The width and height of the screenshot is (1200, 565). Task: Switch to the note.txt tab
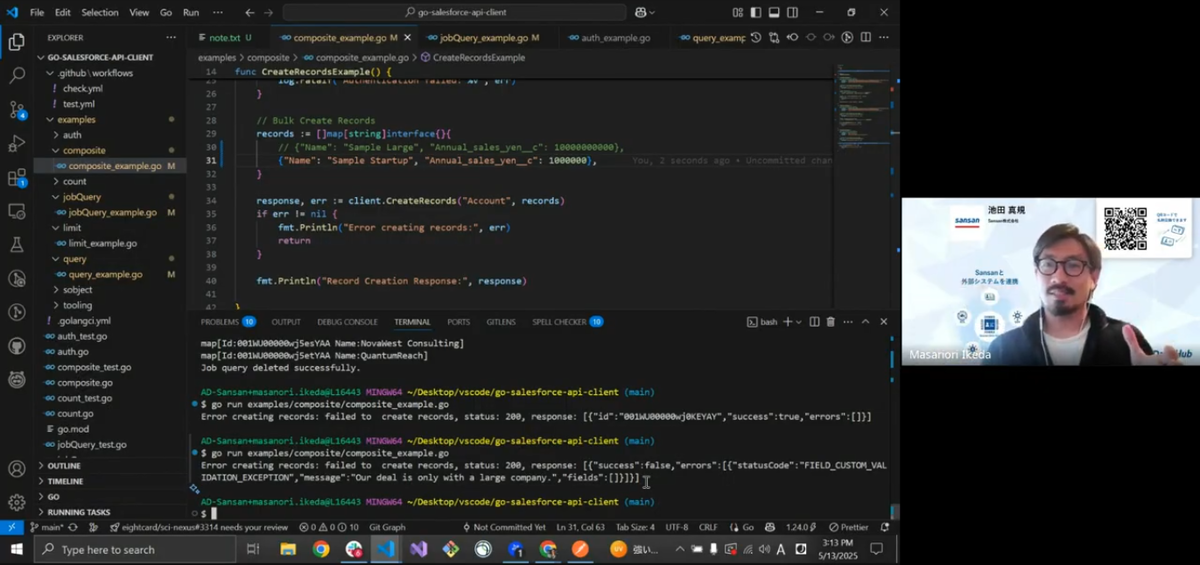(x=225, y=38)
